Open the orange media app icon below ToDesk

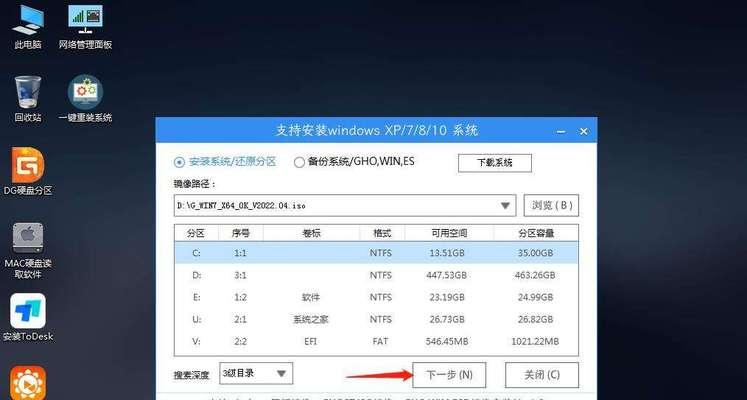(x=28, y=383)
